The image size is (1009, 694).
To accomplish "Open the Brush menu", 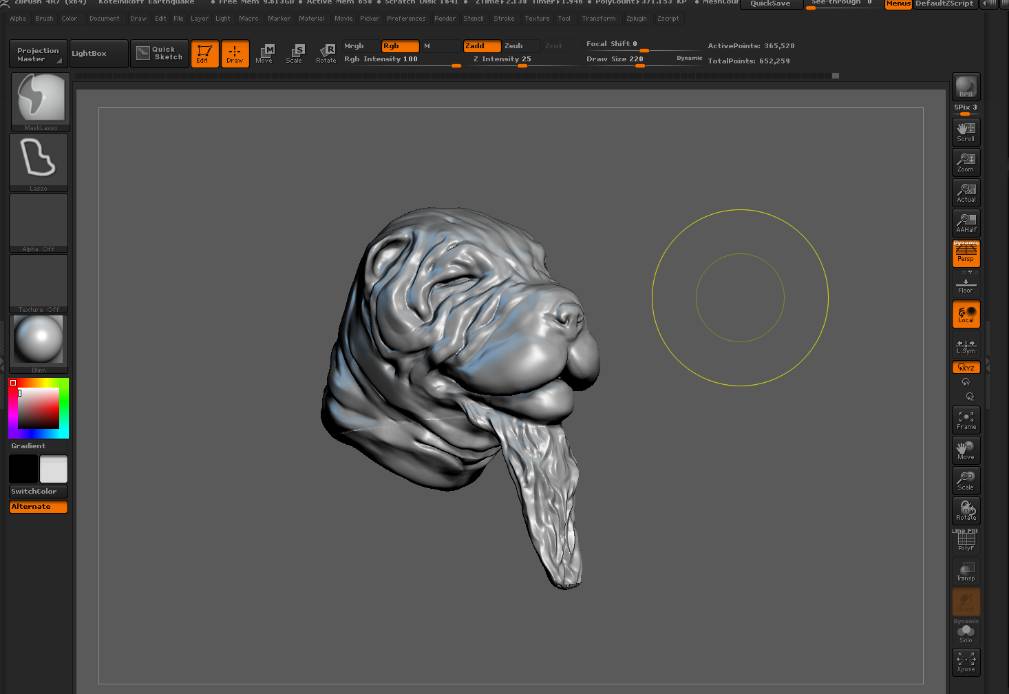I will coord(44,19).
